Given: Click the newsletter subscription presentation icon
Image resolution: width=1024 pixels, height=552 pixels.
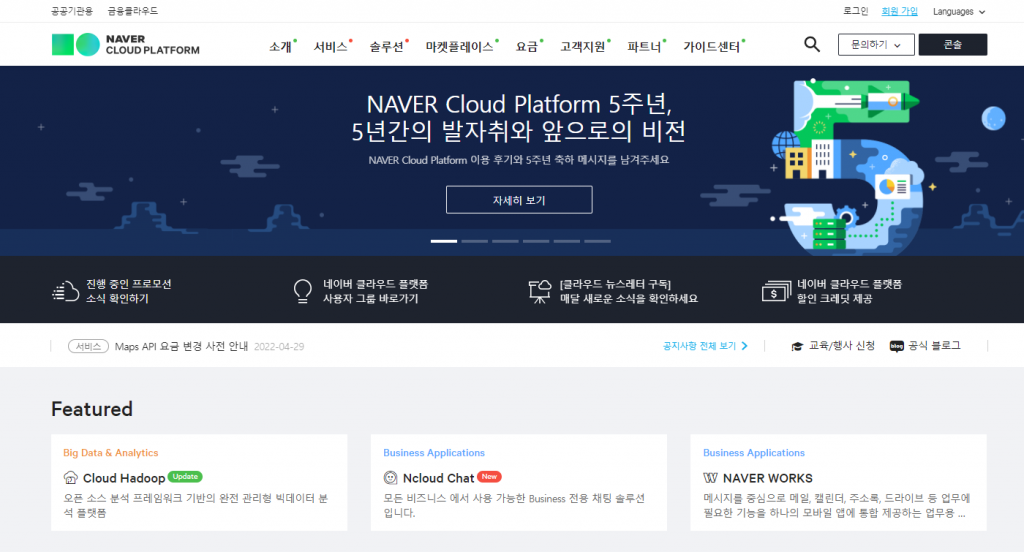Looking at the screenshot, I should coord(539,291).
